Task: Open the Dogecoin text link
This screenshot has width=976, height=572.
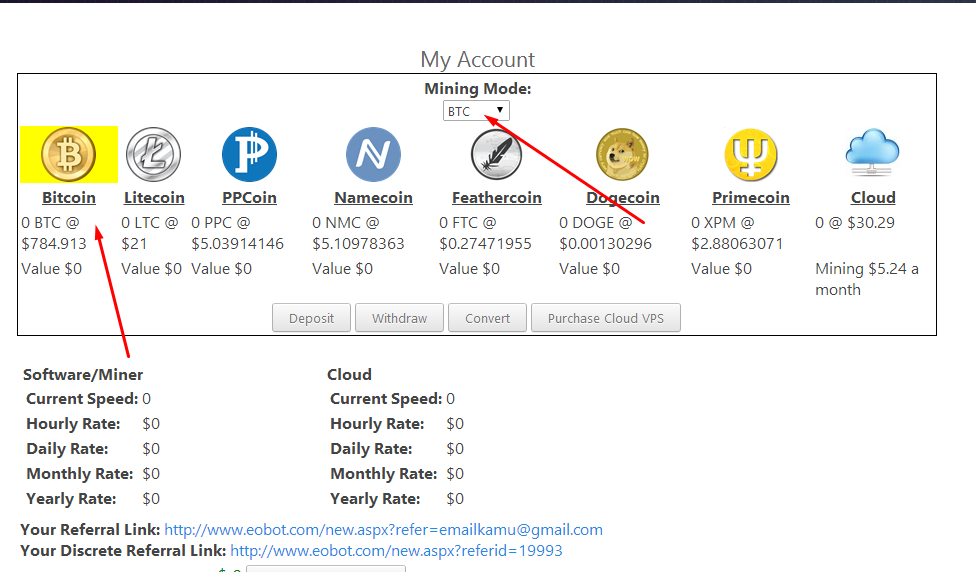Action: point(623,198)
